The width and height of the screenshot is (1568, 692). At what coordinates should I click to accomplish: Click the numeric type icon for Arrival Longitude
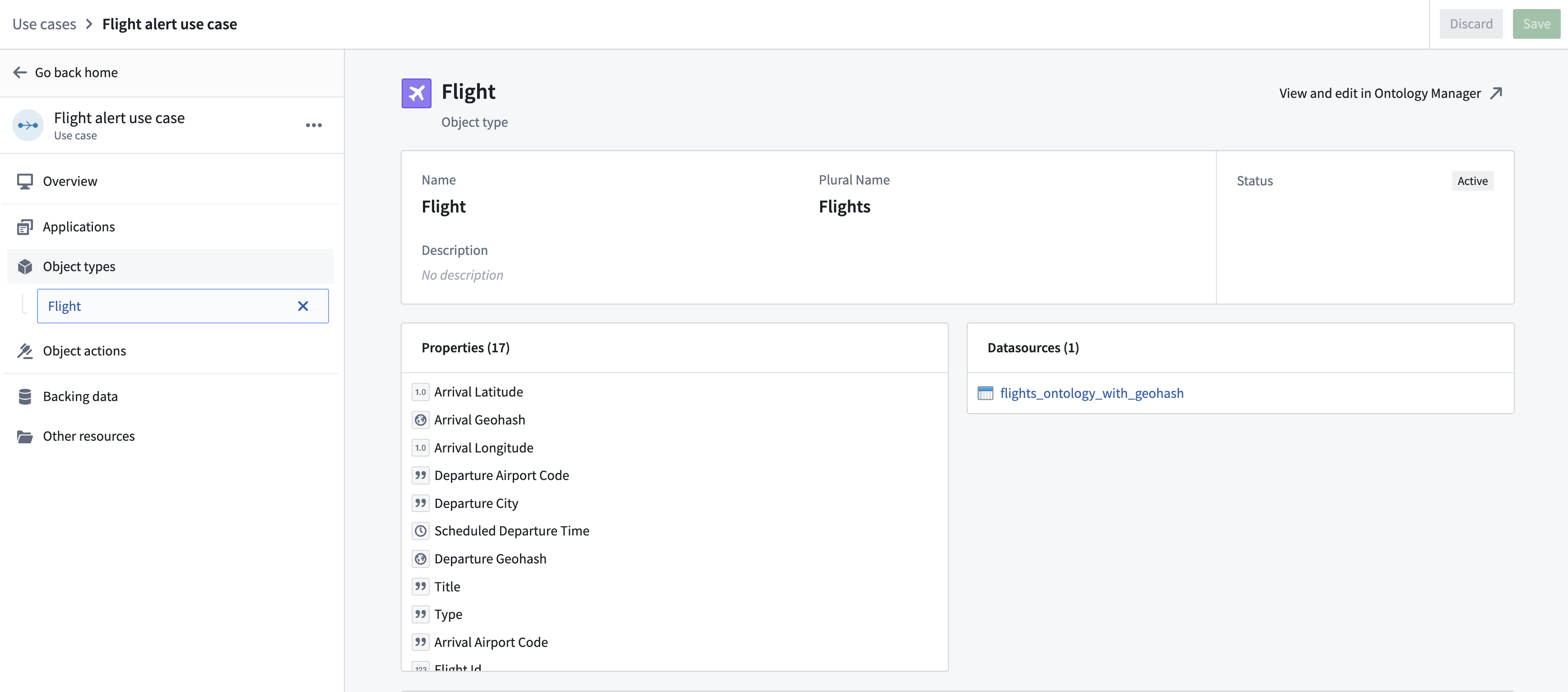pos(421,448)
